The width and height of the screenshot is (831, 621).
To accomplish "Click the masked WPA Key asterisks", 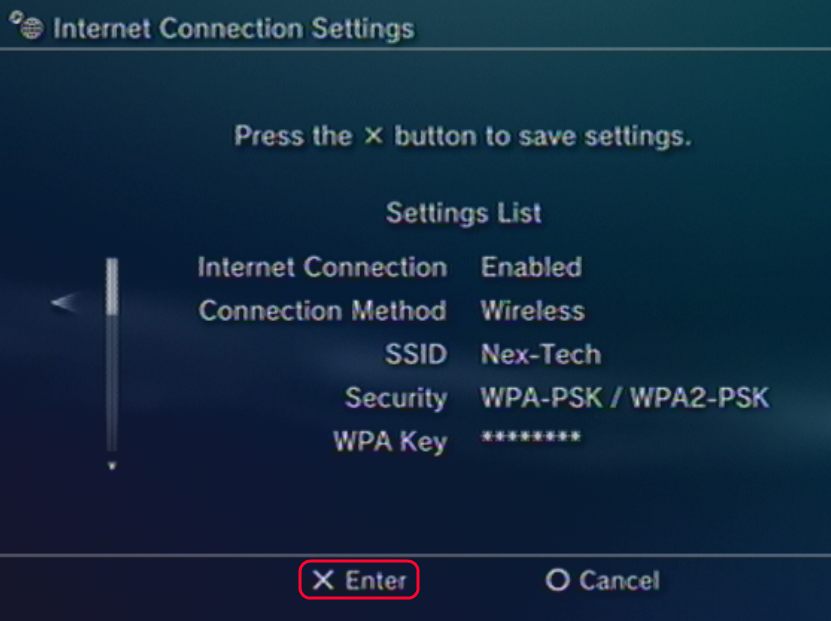I will pos(530,439).
